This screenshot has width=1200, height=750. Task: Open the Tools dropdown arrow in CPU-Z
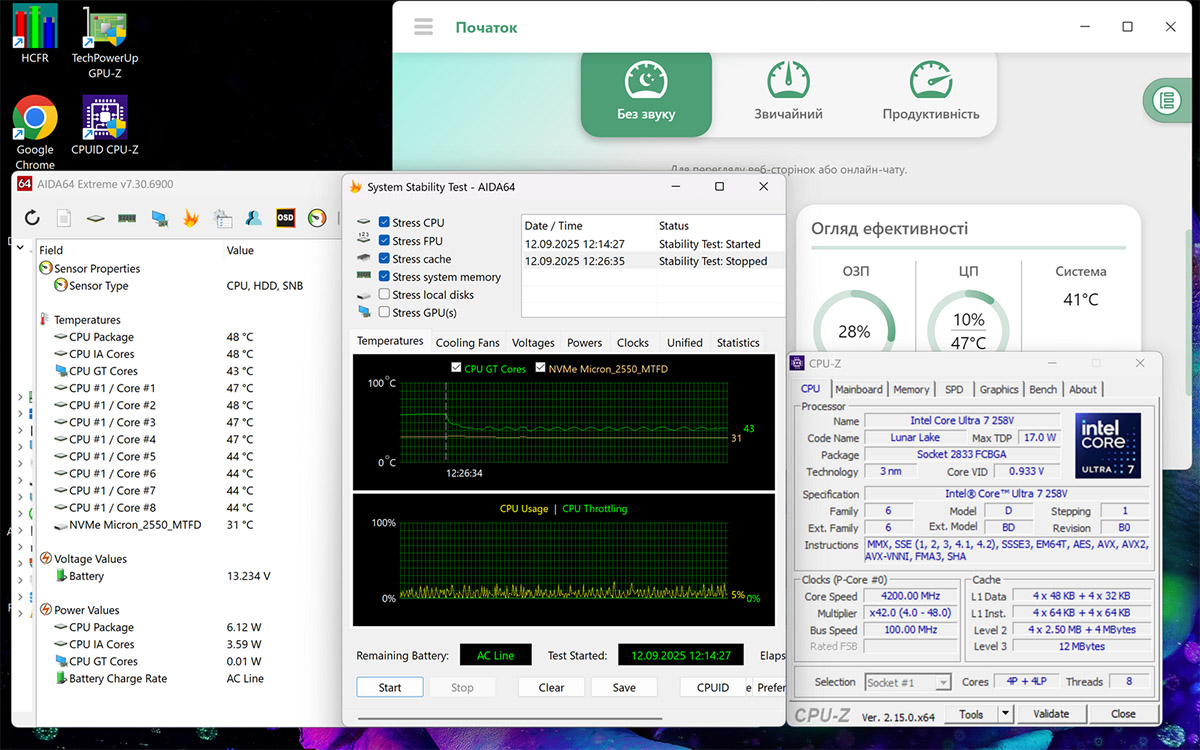pos(1006,714)
